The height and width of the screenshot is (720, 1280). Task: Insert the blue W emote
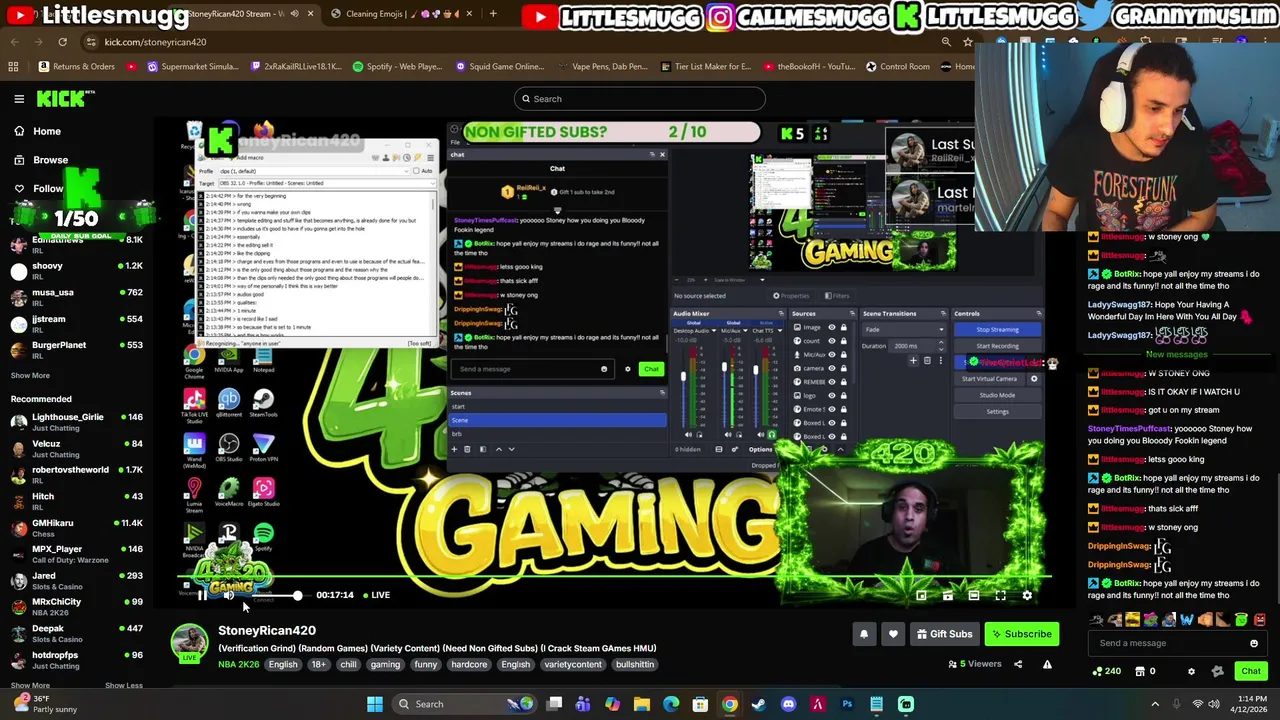[x=1186, y=620]
